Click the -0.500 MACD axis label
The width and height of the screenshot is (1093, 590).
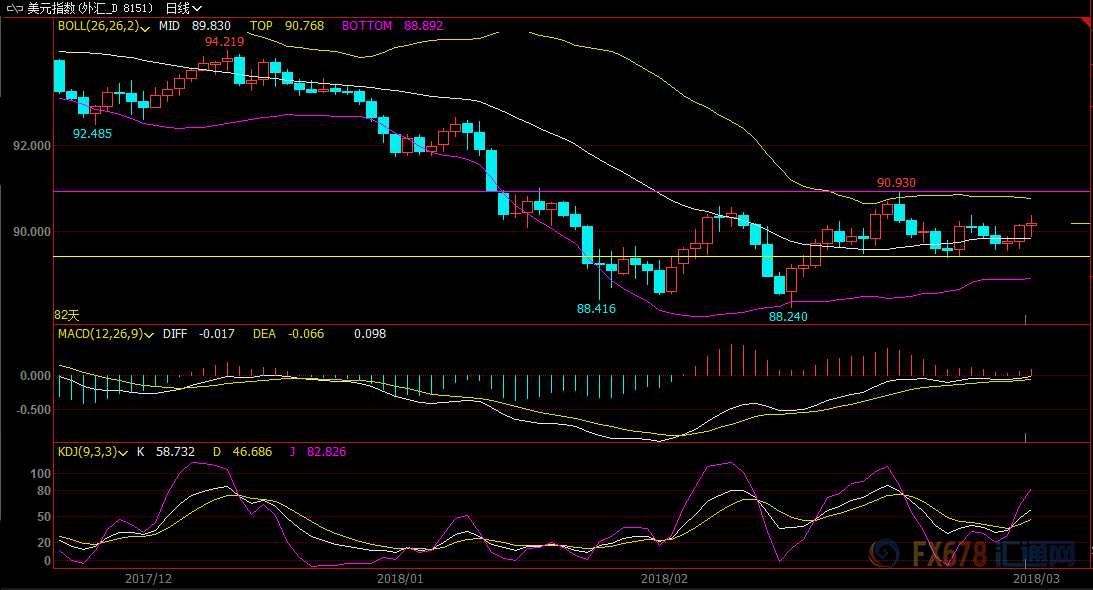pos(33,409)
